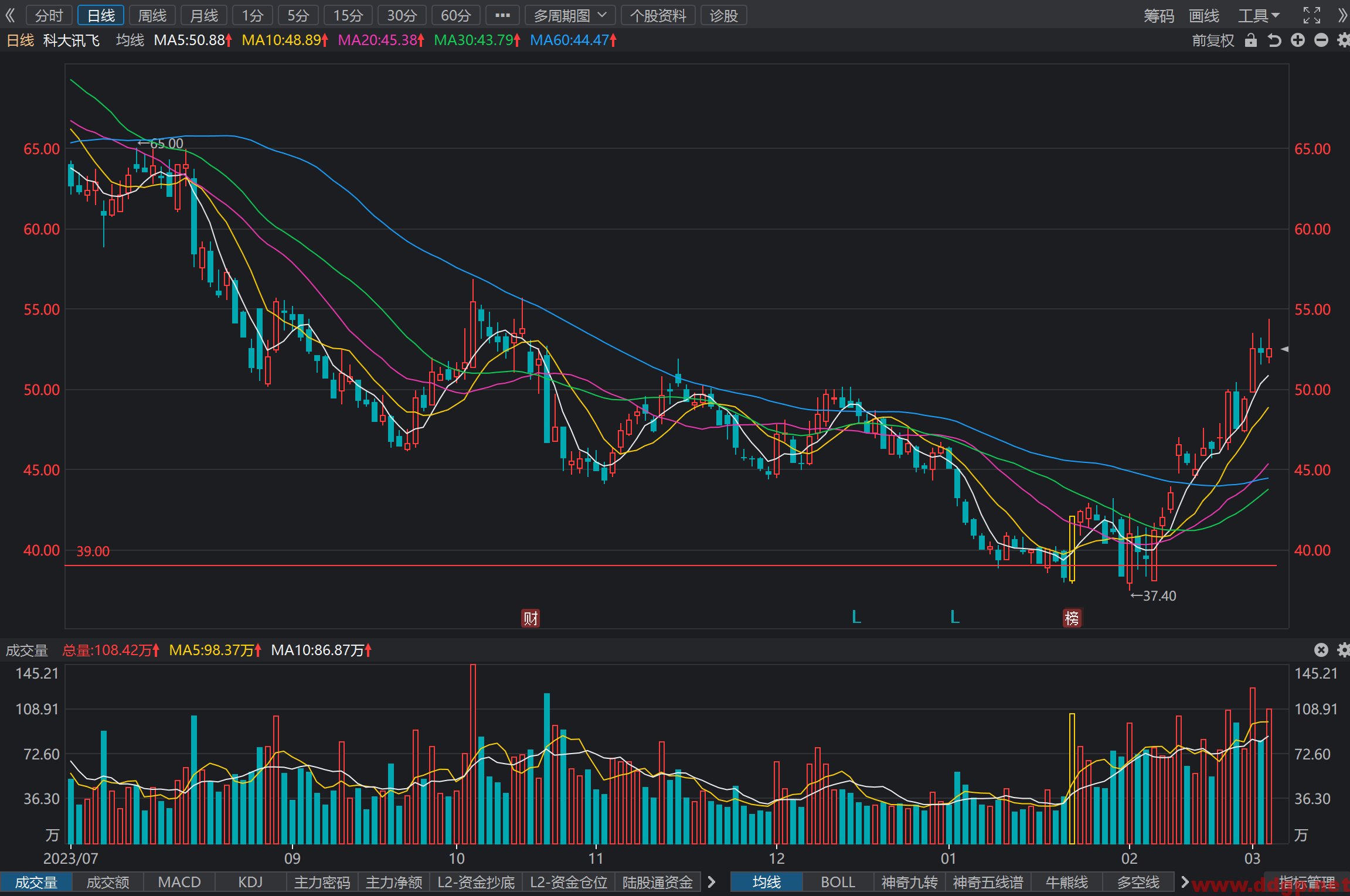Switch to 成交额 turnover indicator
This screenshot has width=1350, height=896.
tap(108, 882)
